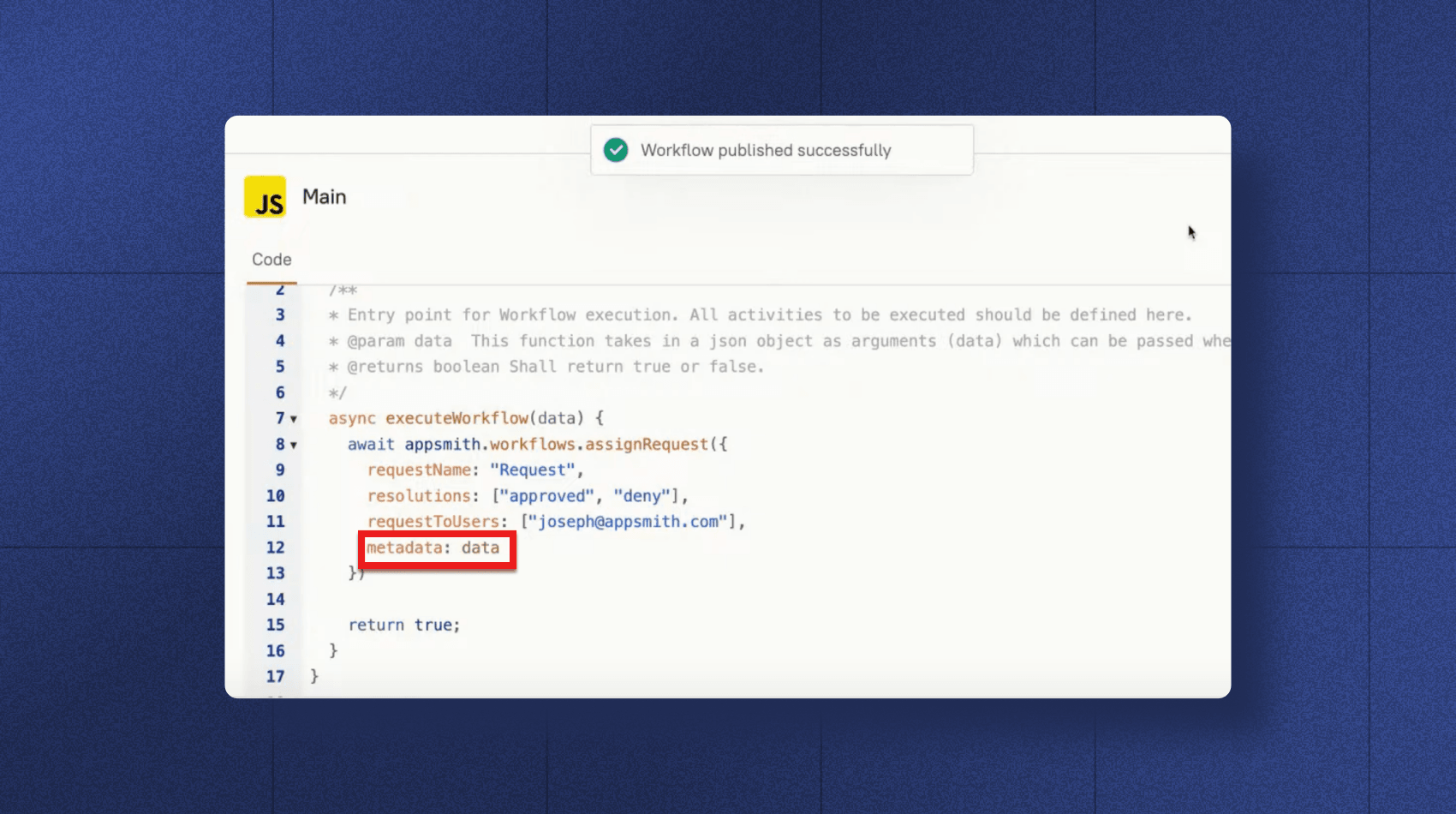
Task: Click line number 12 in the gutter
Action: (275, 548)
